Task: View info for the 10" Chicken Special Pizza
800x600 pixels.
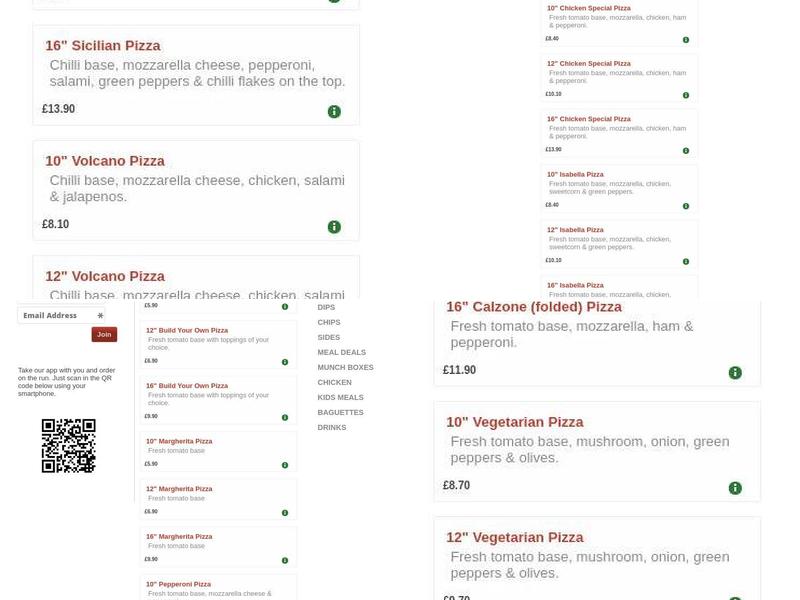Action: click(685, 41)
